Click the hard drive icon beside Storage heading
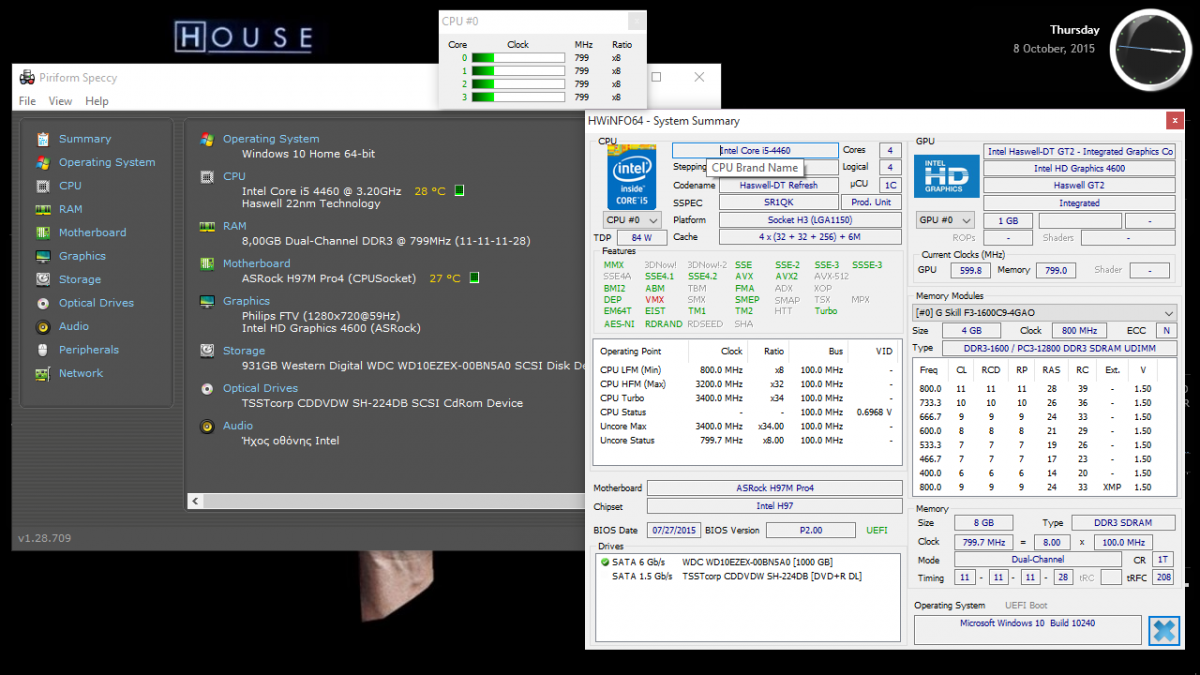This screenshot has height=675, width=1200. click(x=207, y=351)
